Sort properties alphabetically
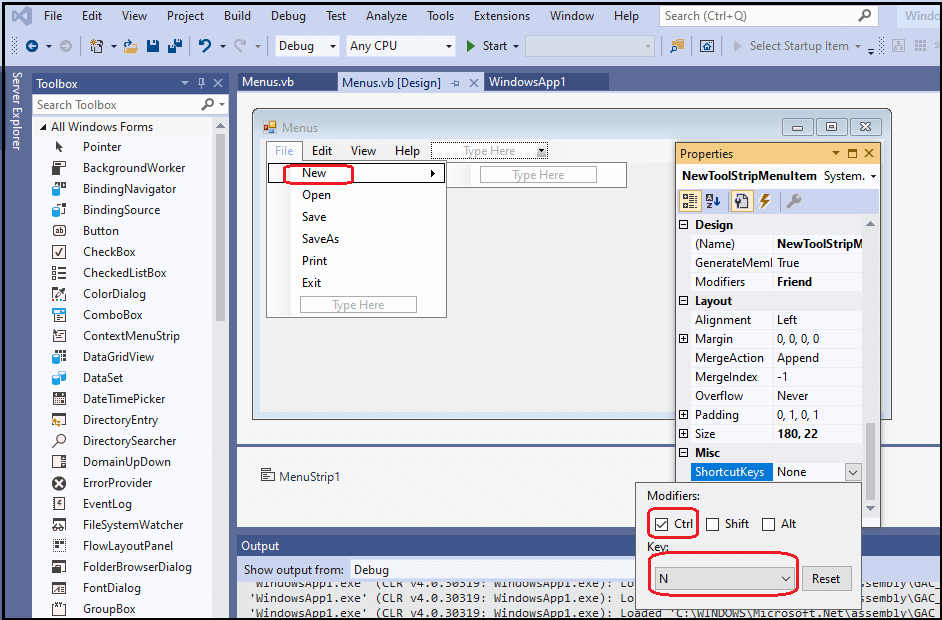This screenshot has width=942, height=620. click(x=713, y=201)
